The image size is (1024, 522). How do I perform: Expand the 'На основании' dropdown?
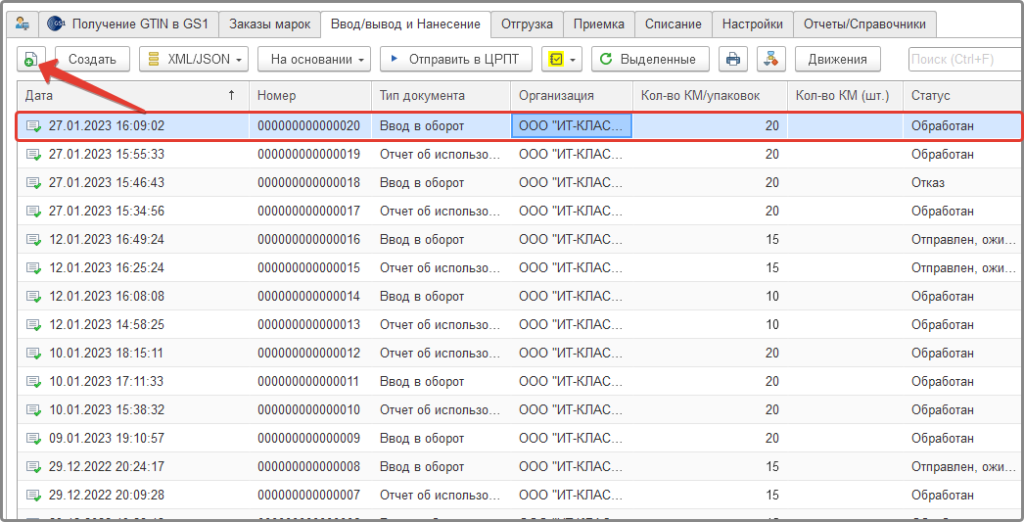(314, 59)
